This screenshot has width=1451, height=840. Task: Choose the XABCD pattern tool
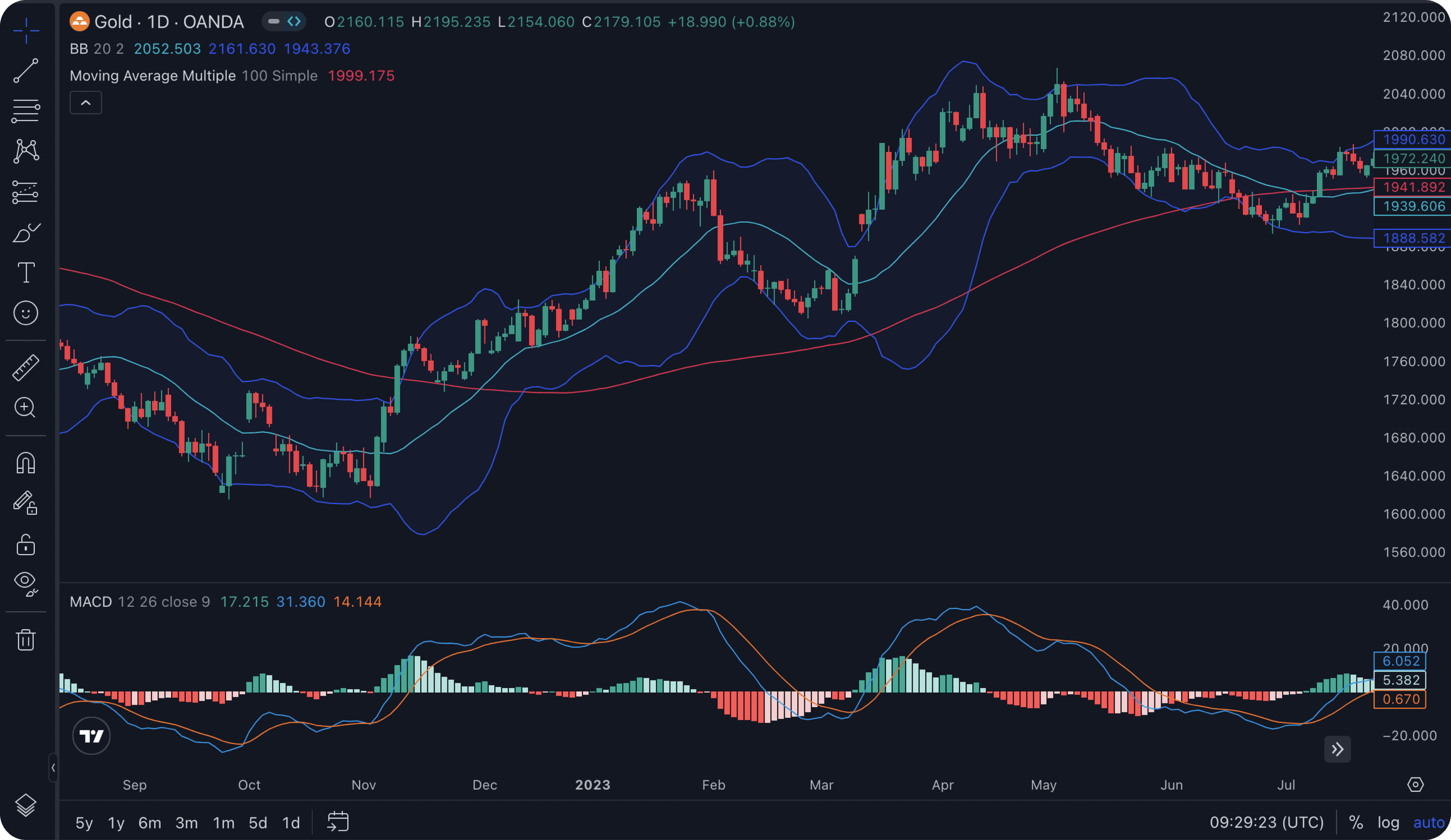[x=26, y=151]
